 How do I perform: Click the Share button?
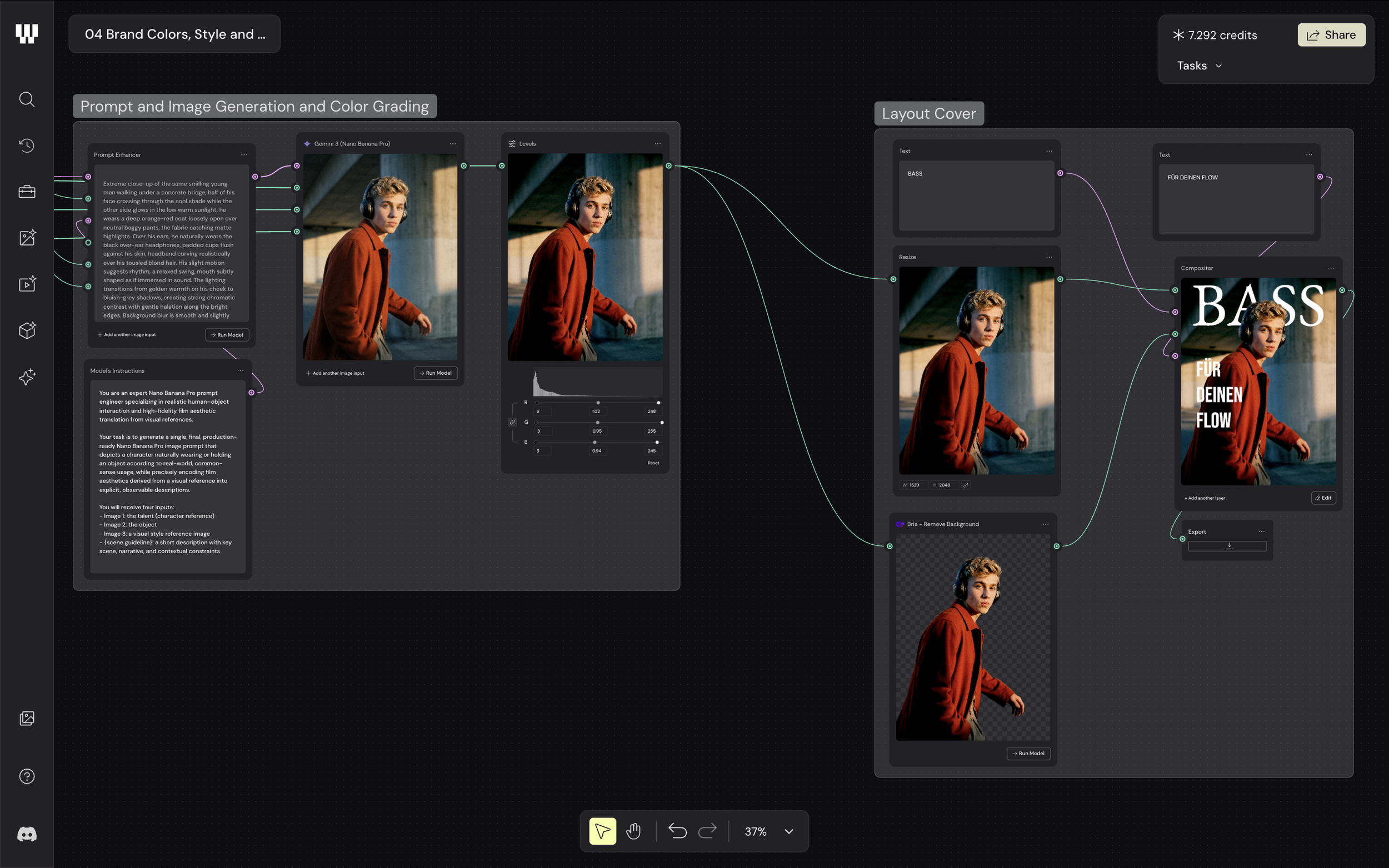[1331, 35]
